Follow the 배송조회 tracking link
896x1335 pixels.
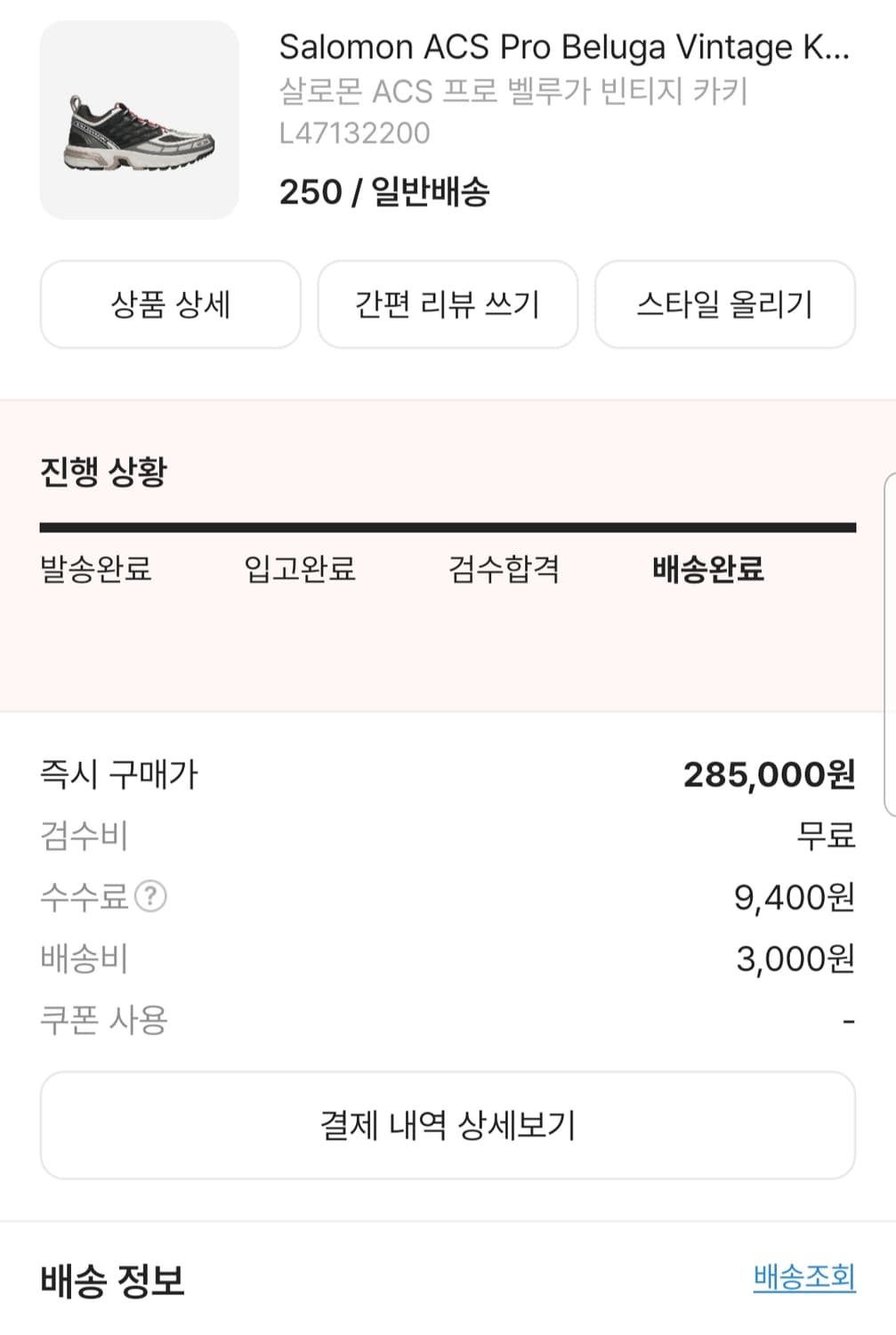click(803, 1277)
